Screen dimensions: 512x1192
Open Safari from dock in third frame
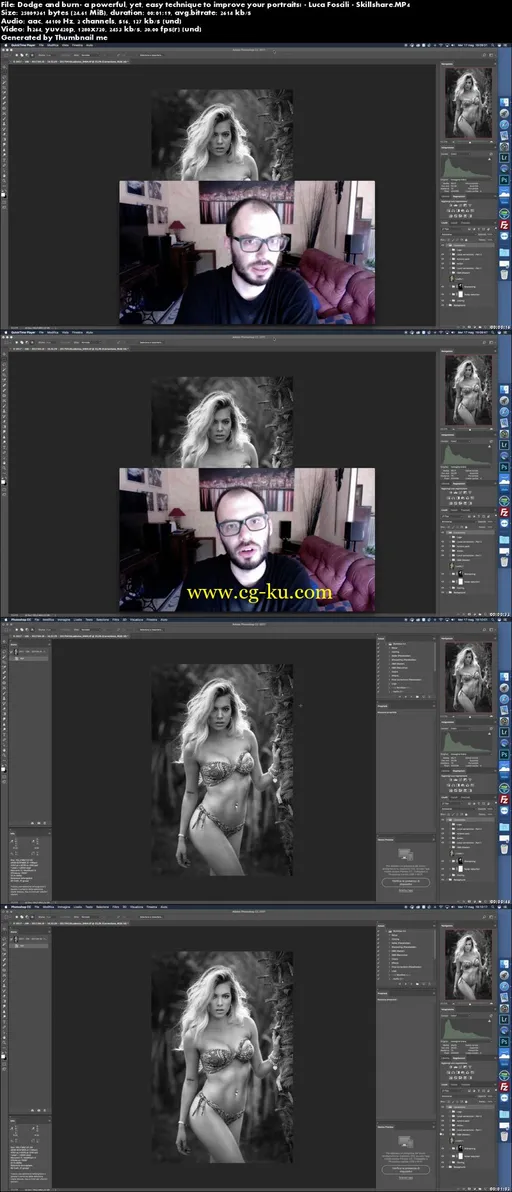(x=504, y=699)
